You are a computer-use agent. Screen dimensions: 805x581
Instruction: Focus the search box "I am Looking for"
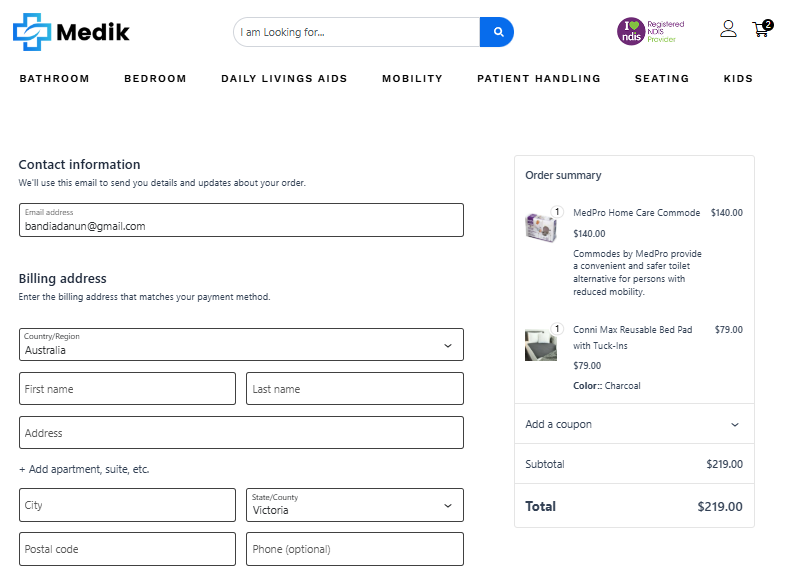pos(356,32)
